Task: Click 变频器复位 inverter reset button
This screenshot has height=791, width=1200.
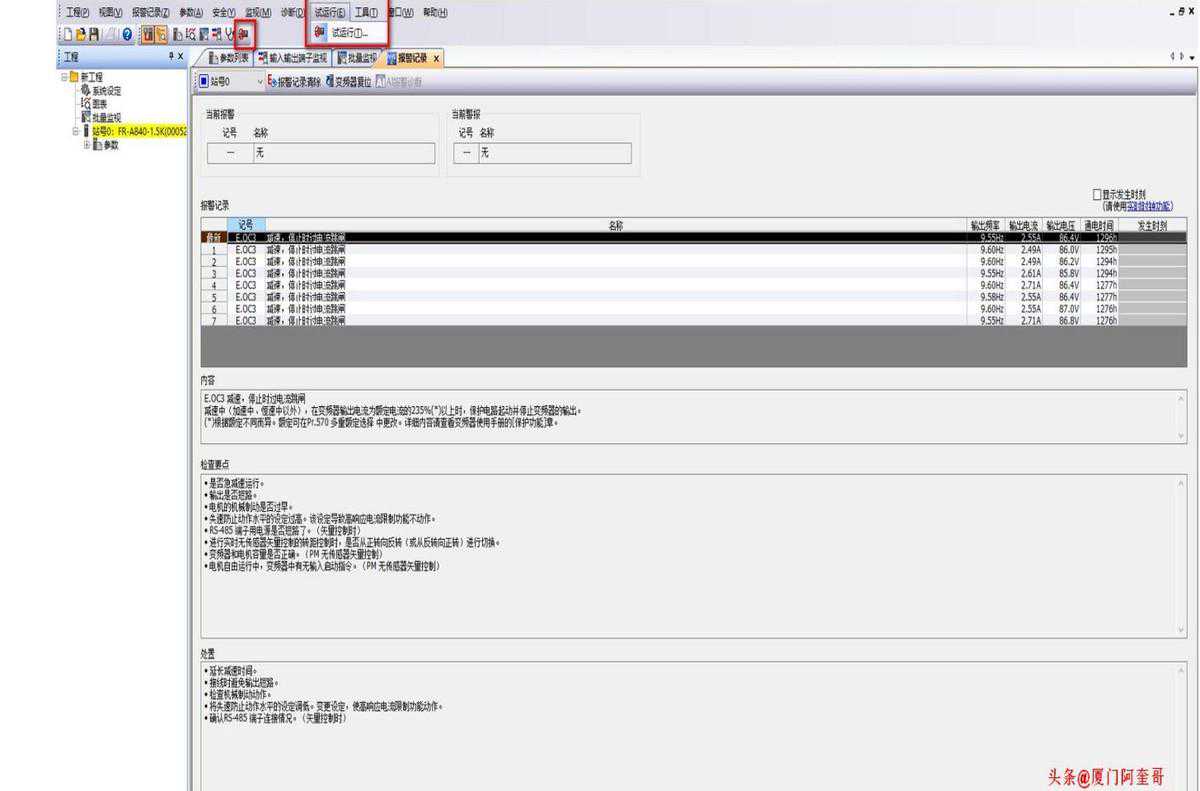Action: point(349,82)
